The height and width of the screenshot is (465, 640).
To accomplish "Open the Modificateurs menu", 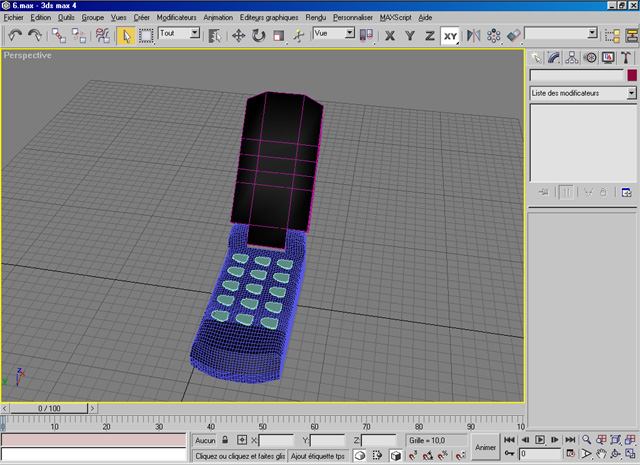I will 176,18.
